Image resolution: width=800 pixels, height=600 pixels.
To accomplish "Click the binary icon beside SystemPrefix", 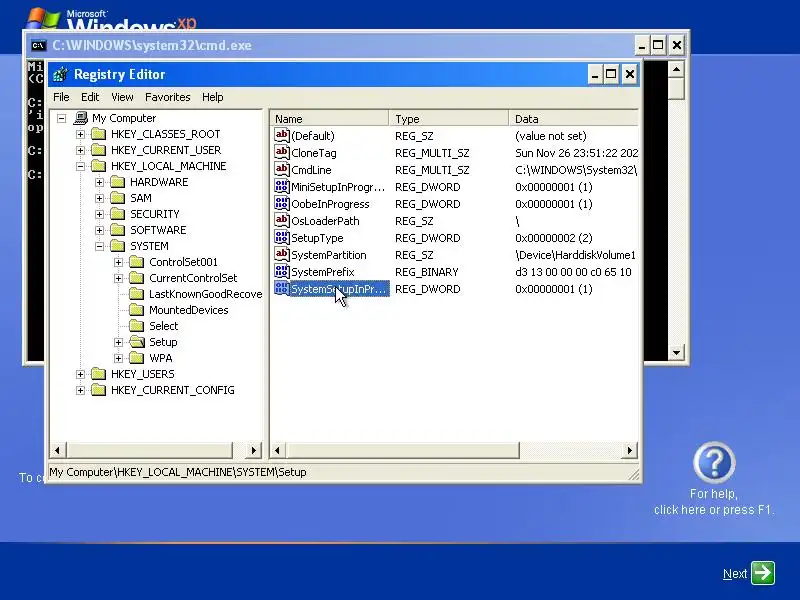I will (x=282, y=271).
